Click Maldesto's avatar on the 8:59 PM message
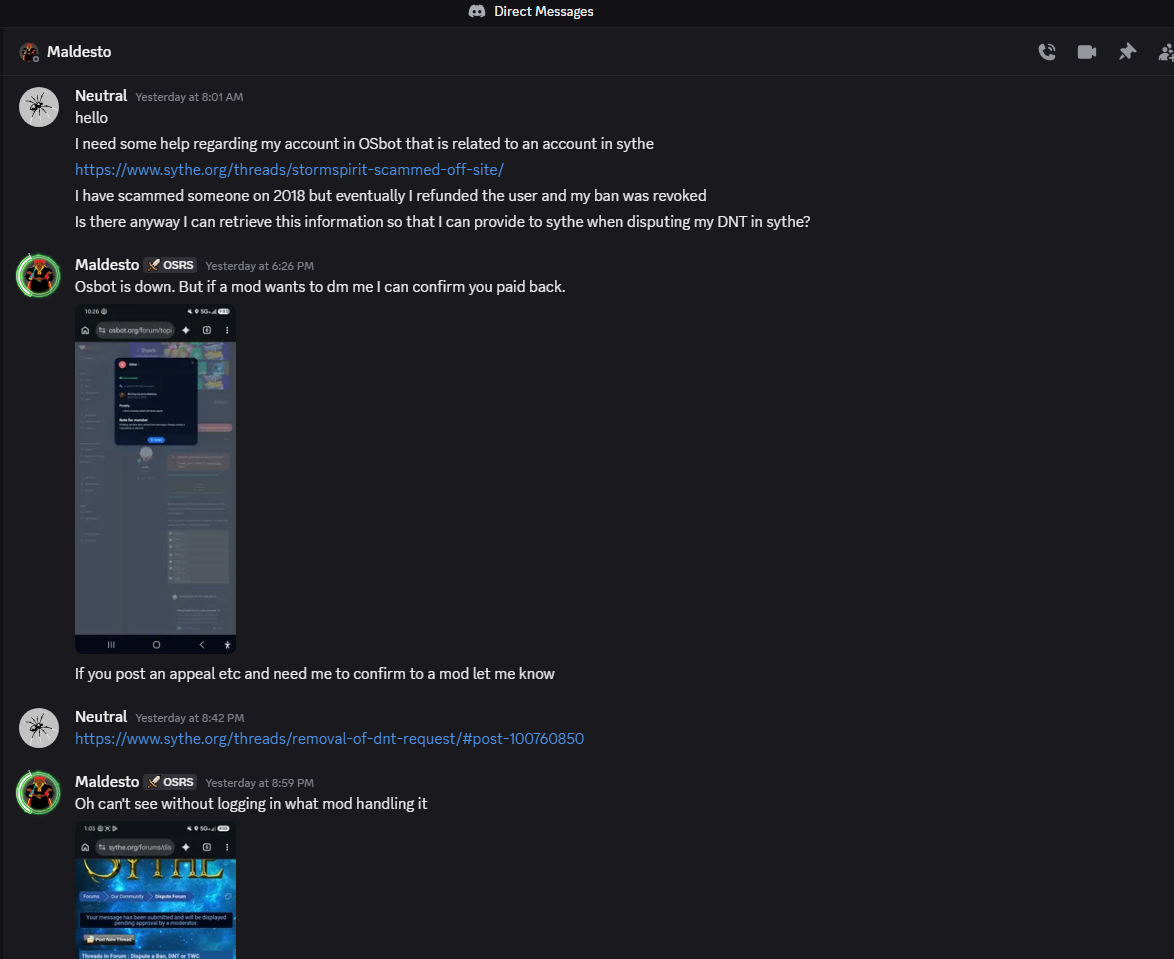Image resolution: width=1174 pixels, height=959 pixels. (39, 792)
